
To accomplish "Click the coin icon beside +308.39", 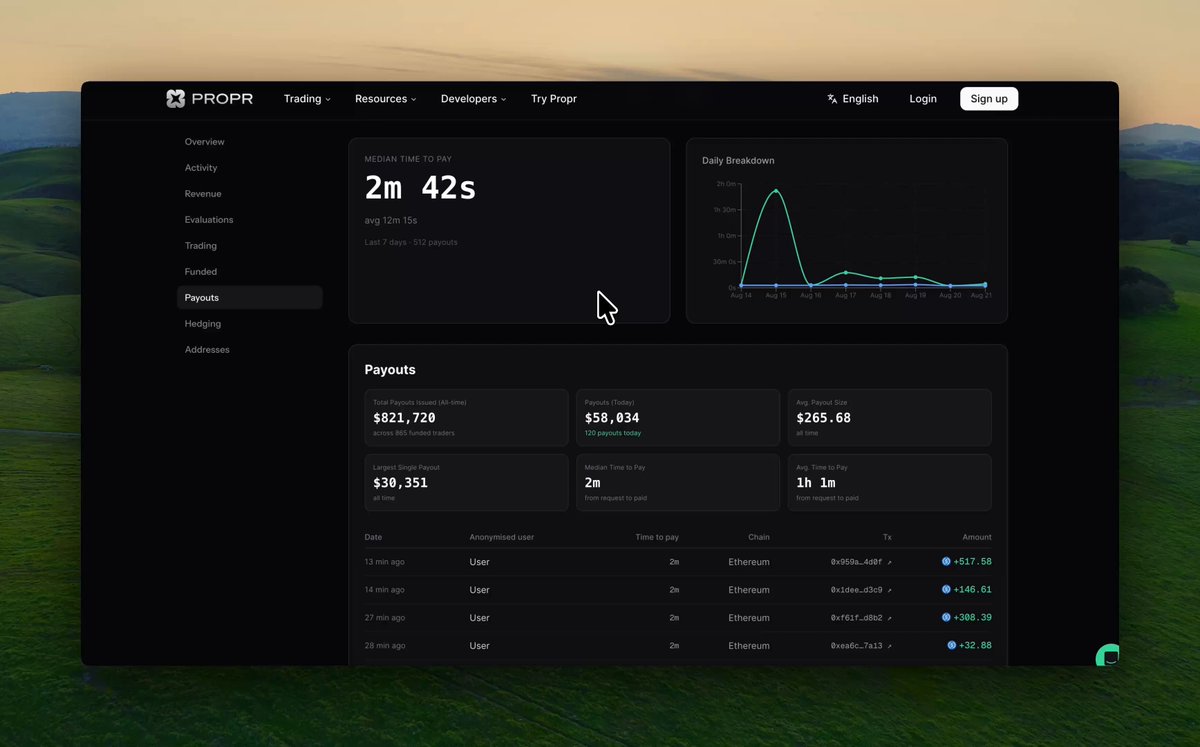I will (x=946, y=618).
